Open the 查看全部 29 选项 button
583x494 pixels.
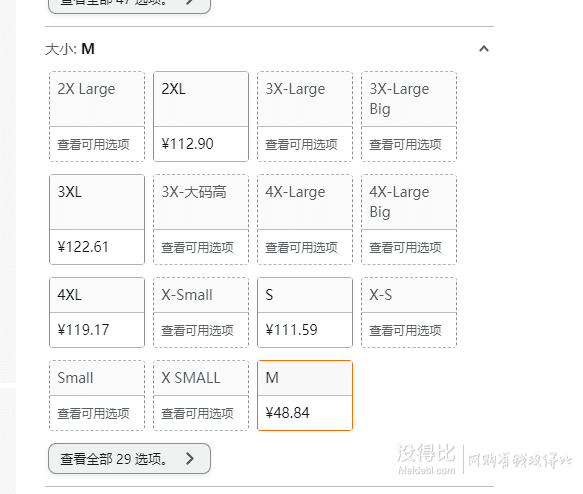[129, 458]
